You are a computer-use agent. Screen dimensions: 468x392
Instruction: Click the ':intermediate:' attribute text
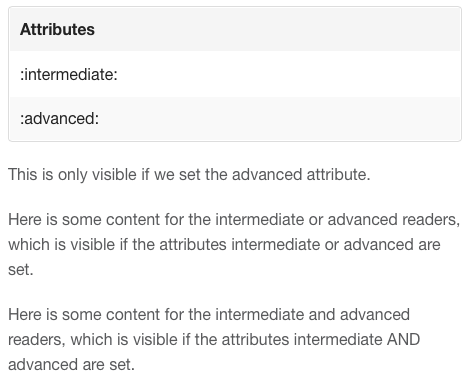69,74
